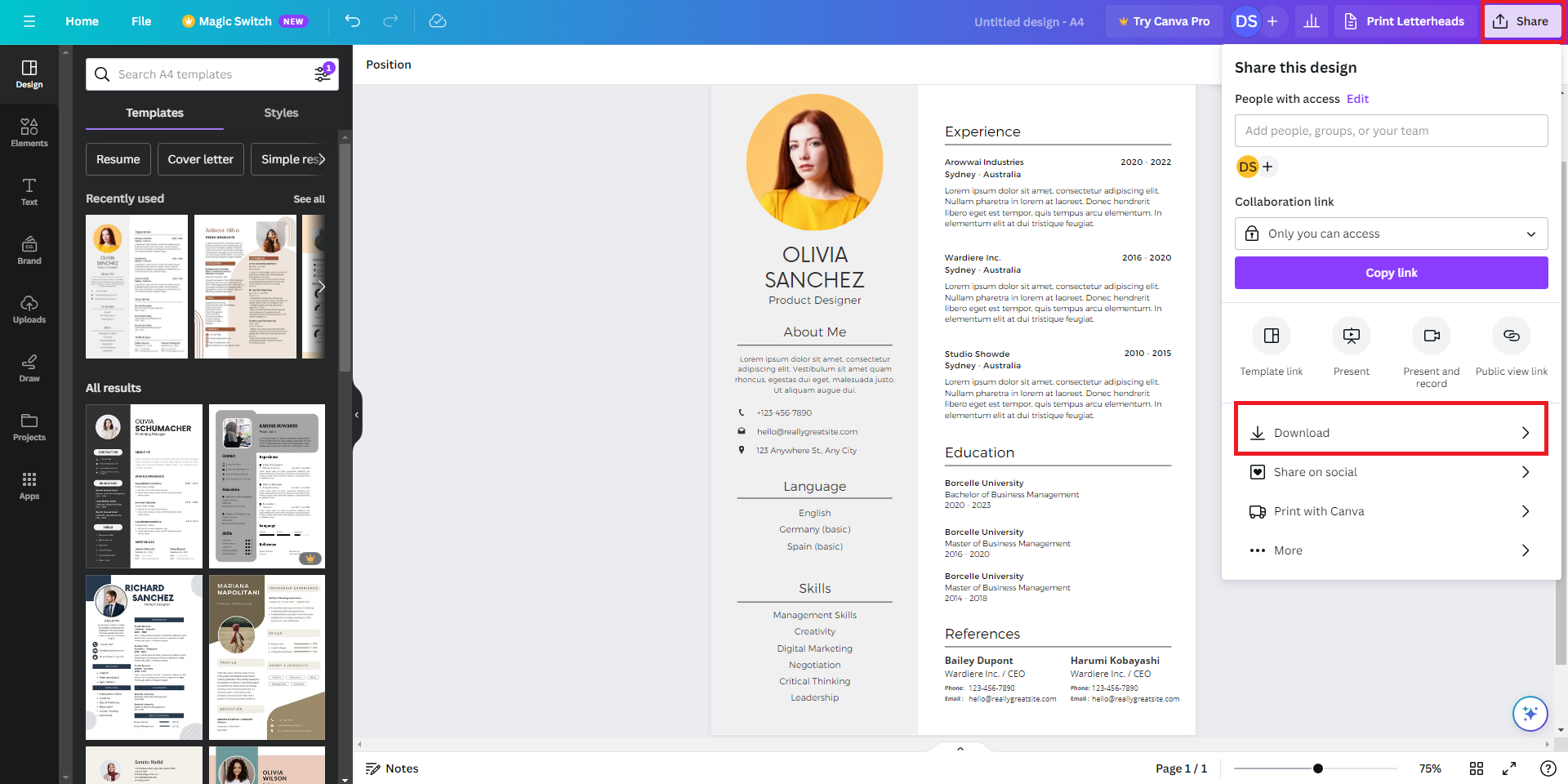This screenshot has width=1568, height=784.
Task: Click the Undo arrow icon
Action: tap(353, 21)
